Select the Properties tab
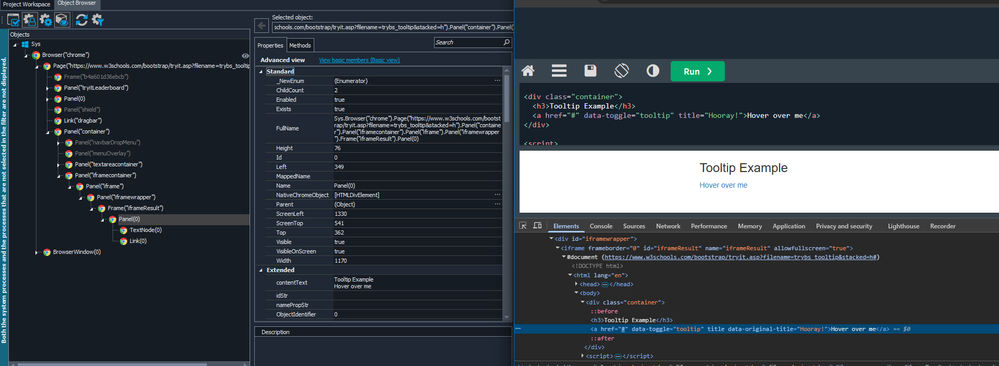Screen dimensions: 999x366 pyautogui.click(x=270, y=45)
